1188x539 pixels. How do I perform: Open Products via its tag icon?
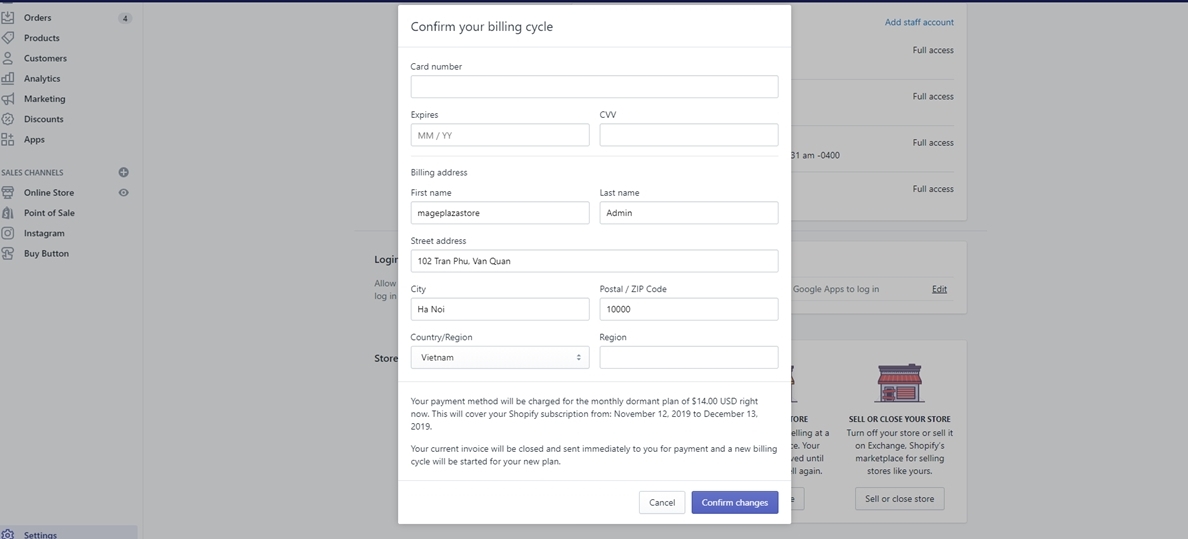point(8,38)
